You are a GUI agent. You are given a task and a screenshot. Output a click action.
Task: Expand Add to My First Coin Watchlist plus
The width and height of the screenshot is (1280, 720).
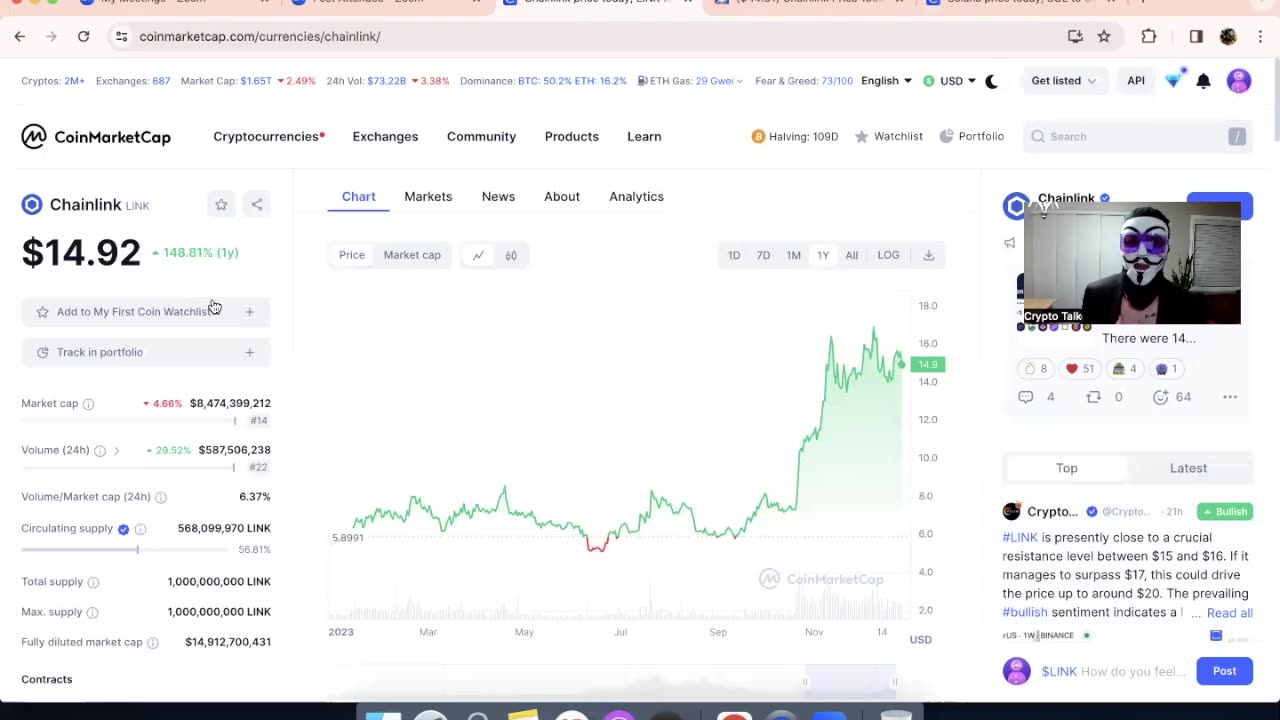click(x=250, y=312)
